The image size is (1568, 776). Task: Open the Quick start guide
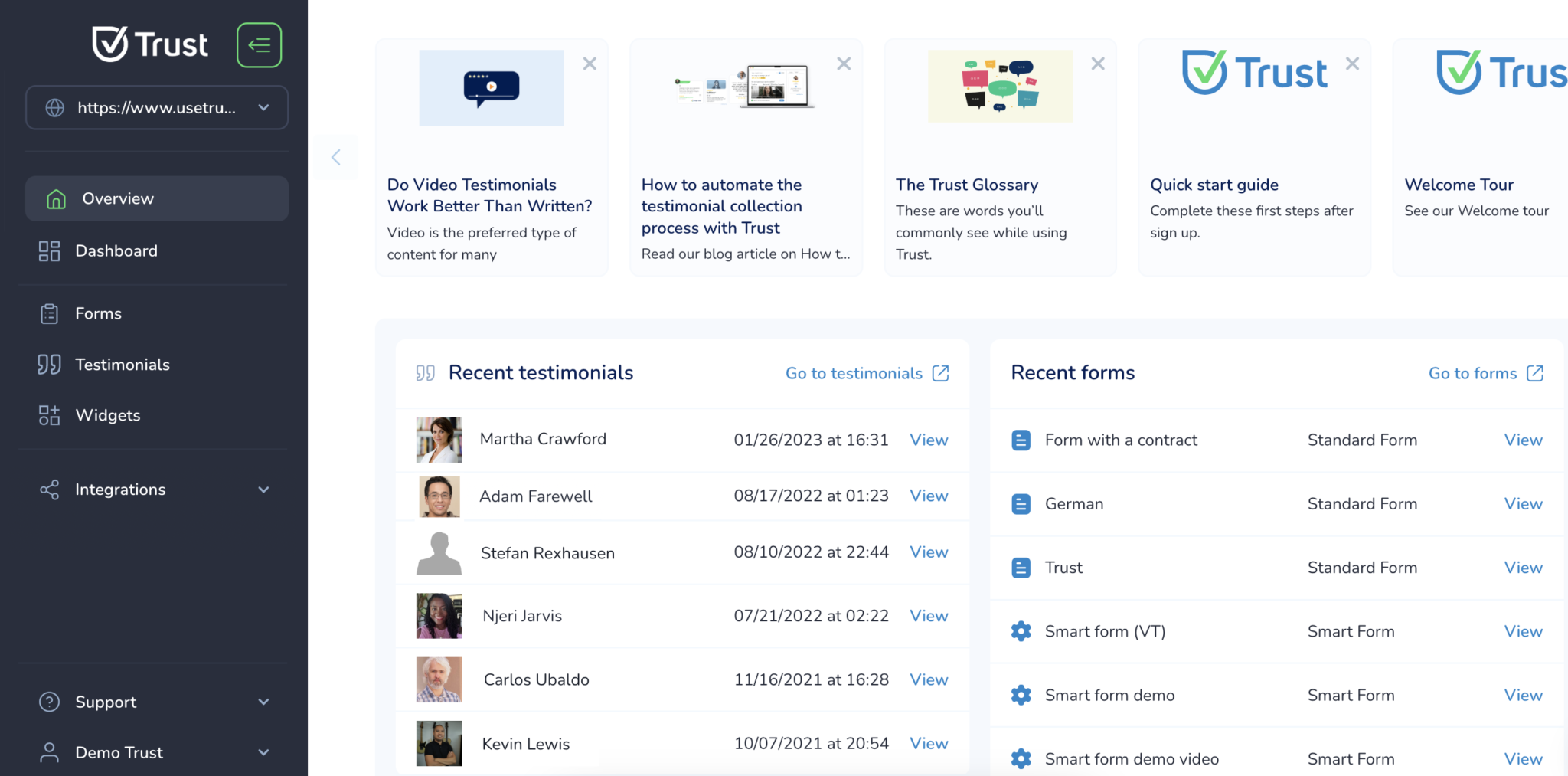pyautogui.click(x=1214, y=185)
